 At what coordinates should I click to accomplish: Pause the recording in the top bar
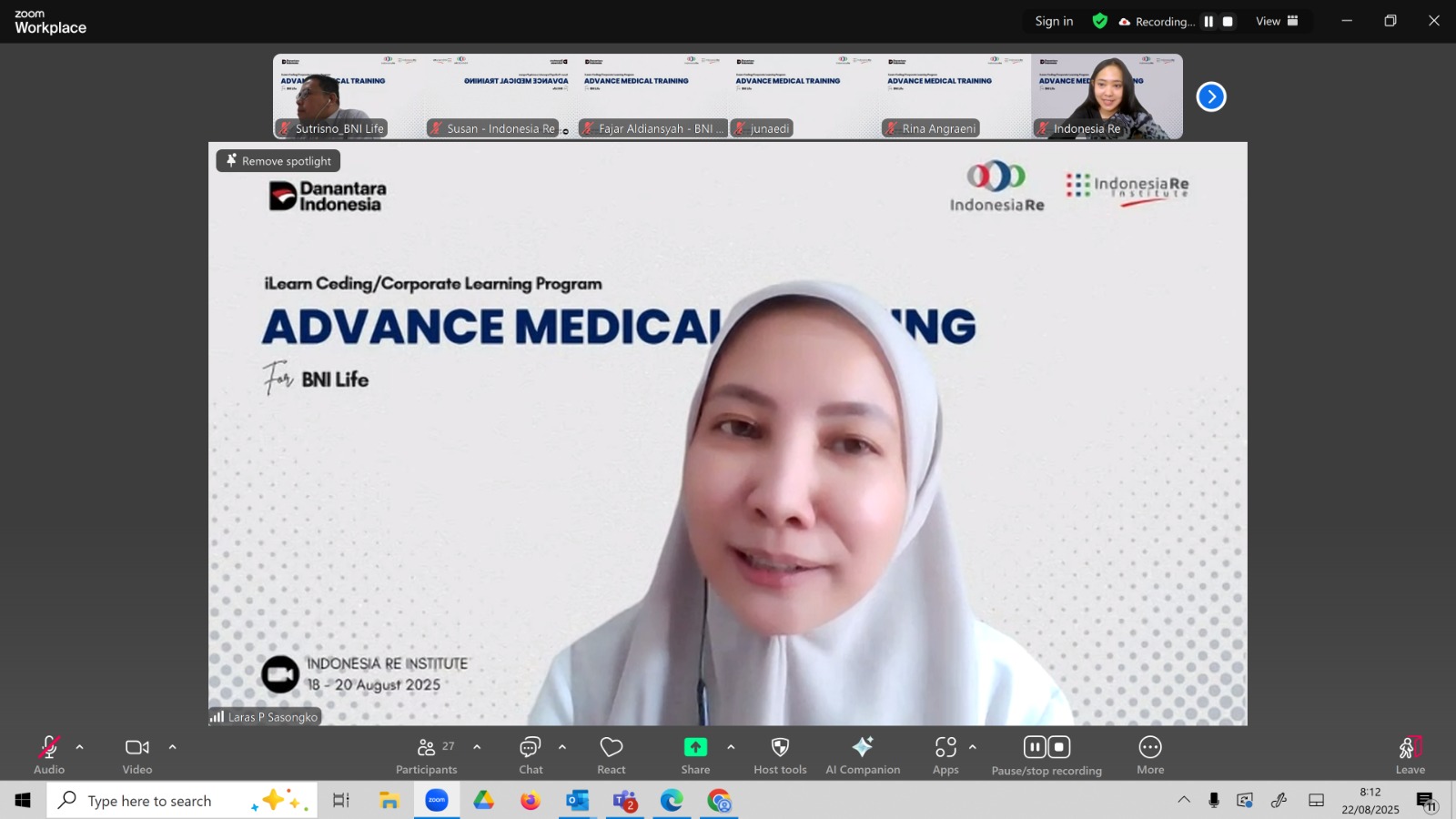(1208, 22)
